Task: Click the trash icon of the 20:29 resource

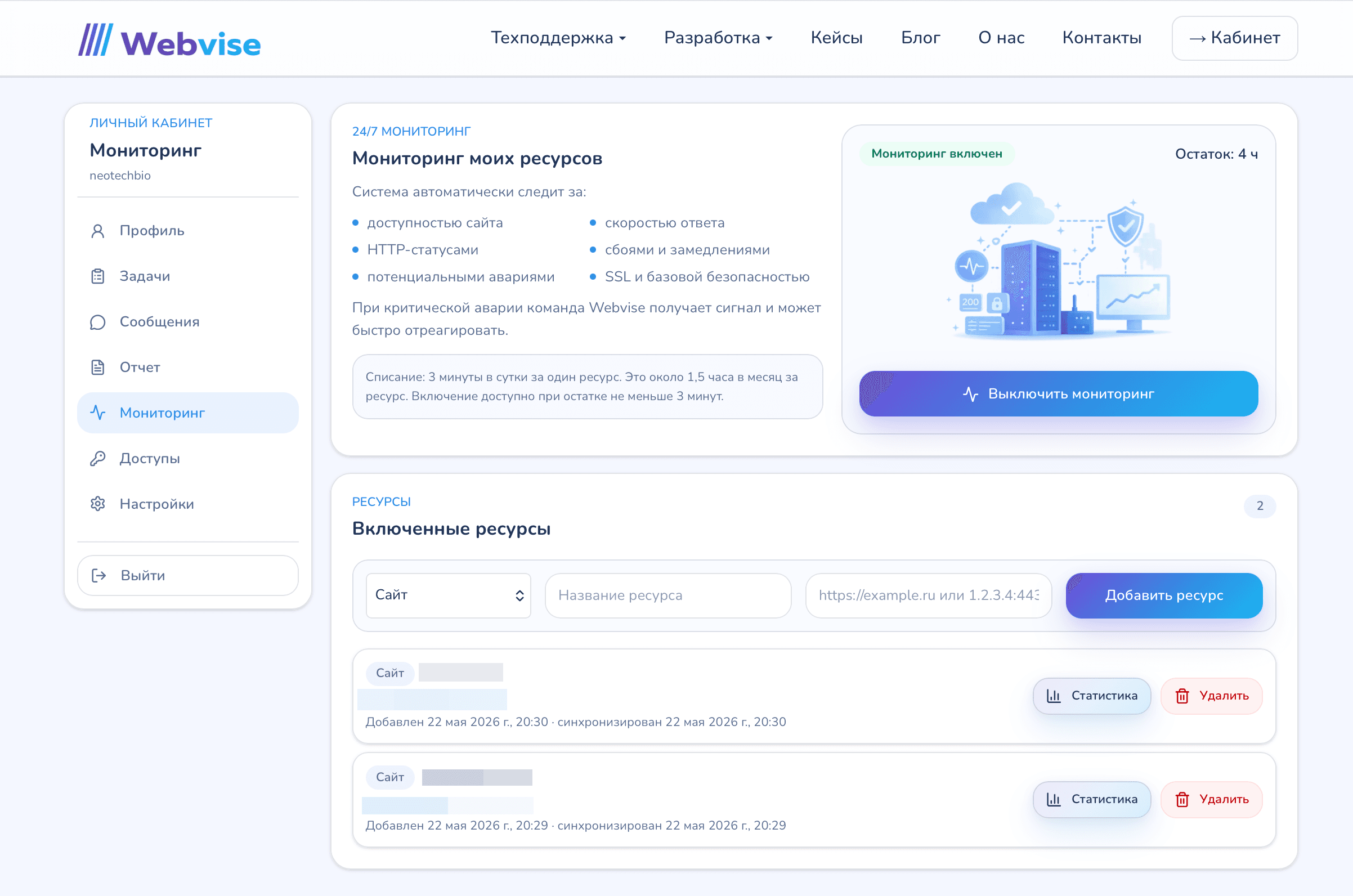Action: 1182,799
